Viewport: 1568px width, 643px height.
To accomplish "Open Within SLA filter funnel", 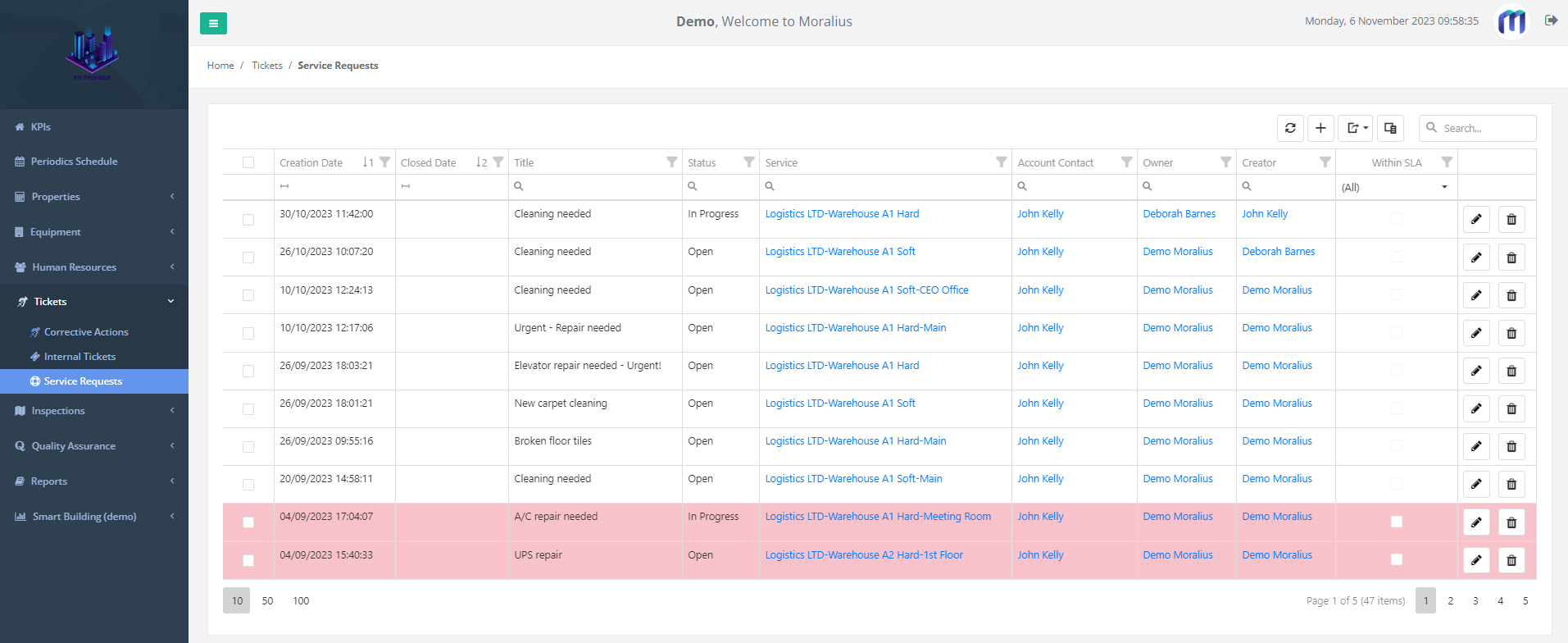I will pyautogui.click(x=1448, y=162).
